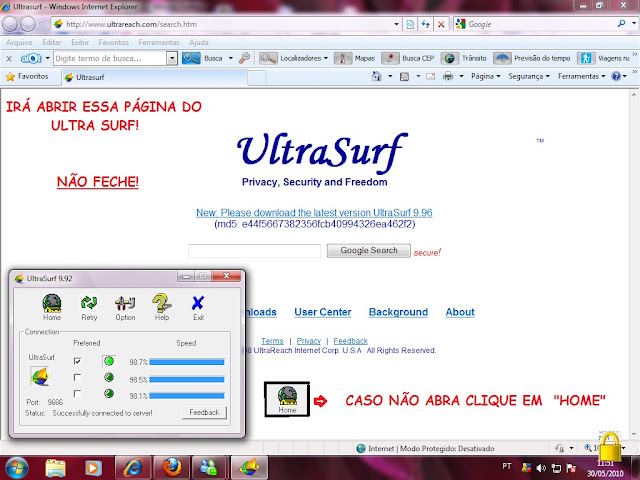Open the Arquivo menu
The image size is (640, 480).
point(19,42)
